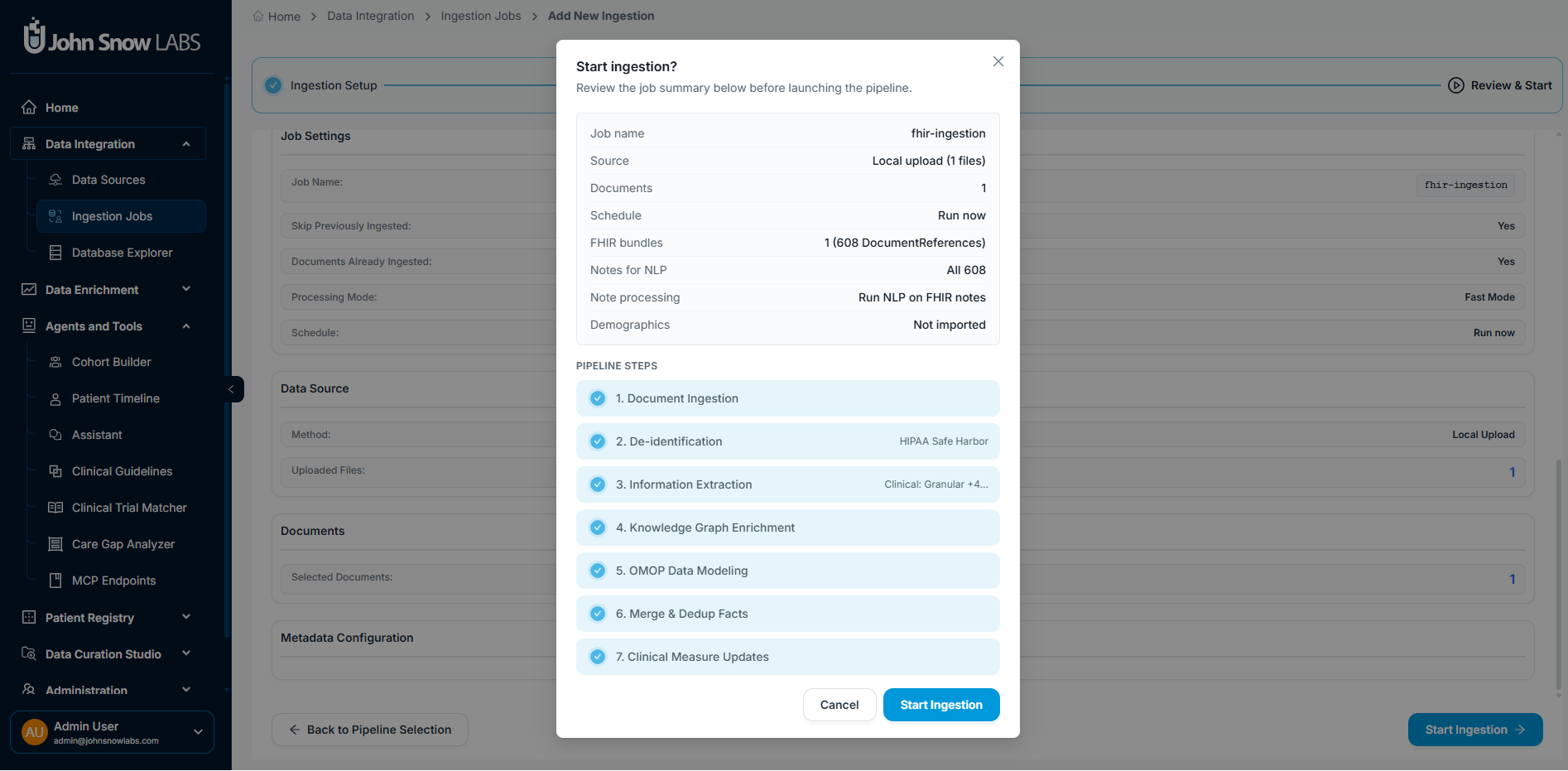Screen dimensions: 1568x771
Task: Click the Administration icon
Action: coord(29,690)
